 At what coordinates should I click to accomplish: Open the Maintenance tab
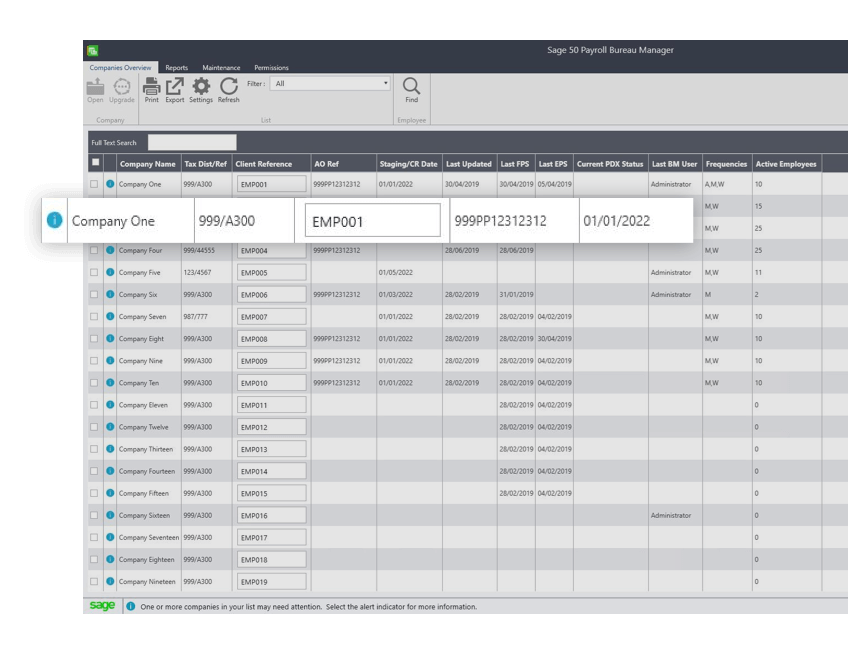click(221, 68)
